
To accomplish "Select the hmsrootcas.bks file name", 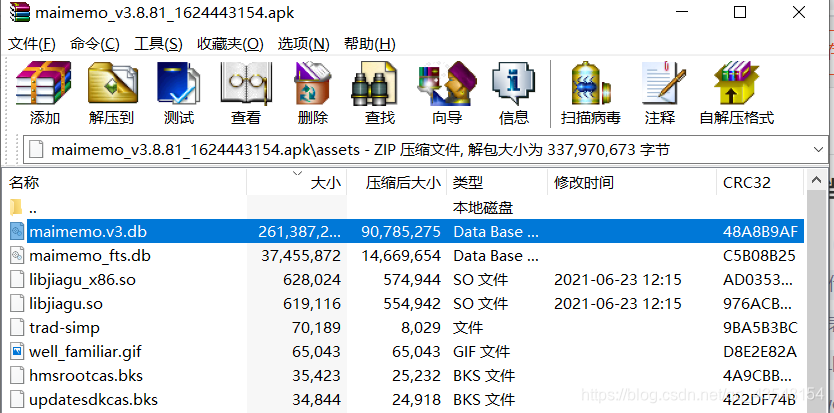I will [x=86, y=376].
